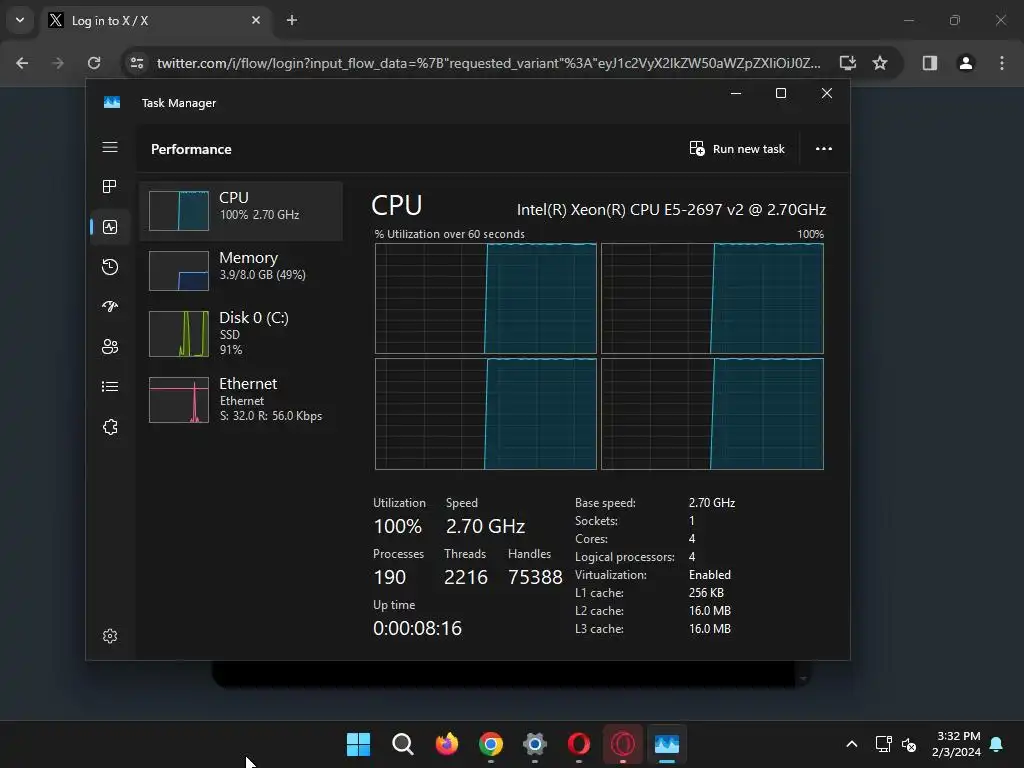Image resolution: width=1024 pixels, height=768 pixels.
Task: Open the tab search dropdown arrow
Action: [20, 20]
